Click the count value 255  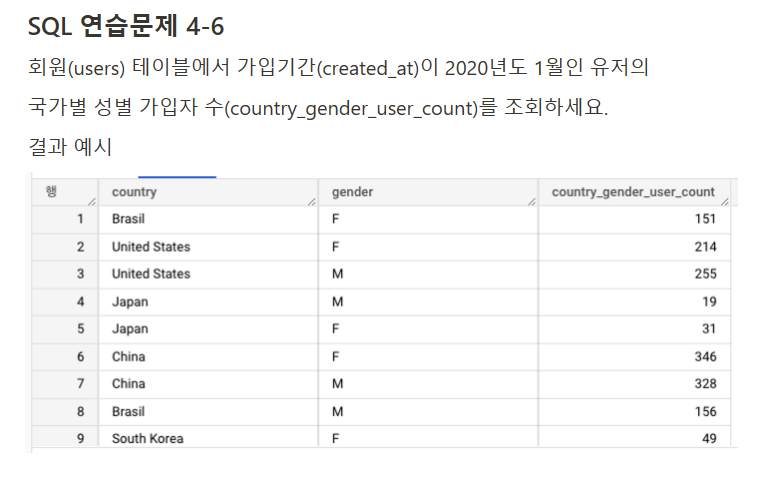click(705, 274)
